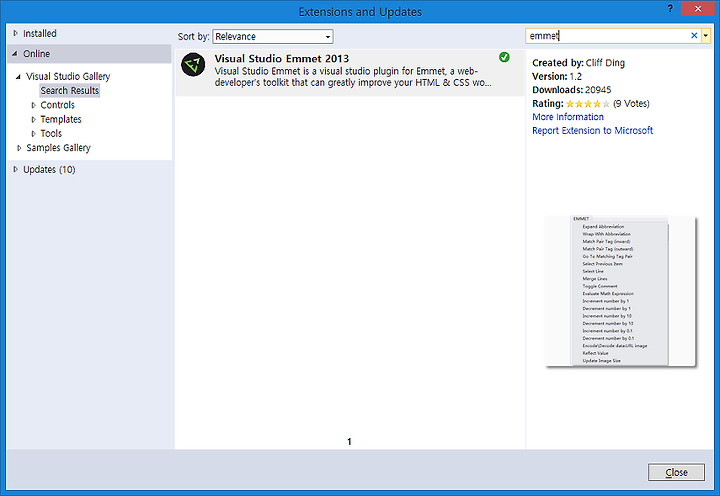This screenshot has height=496, width=720.
Task: Collapse the Online category
Action: 15,54
